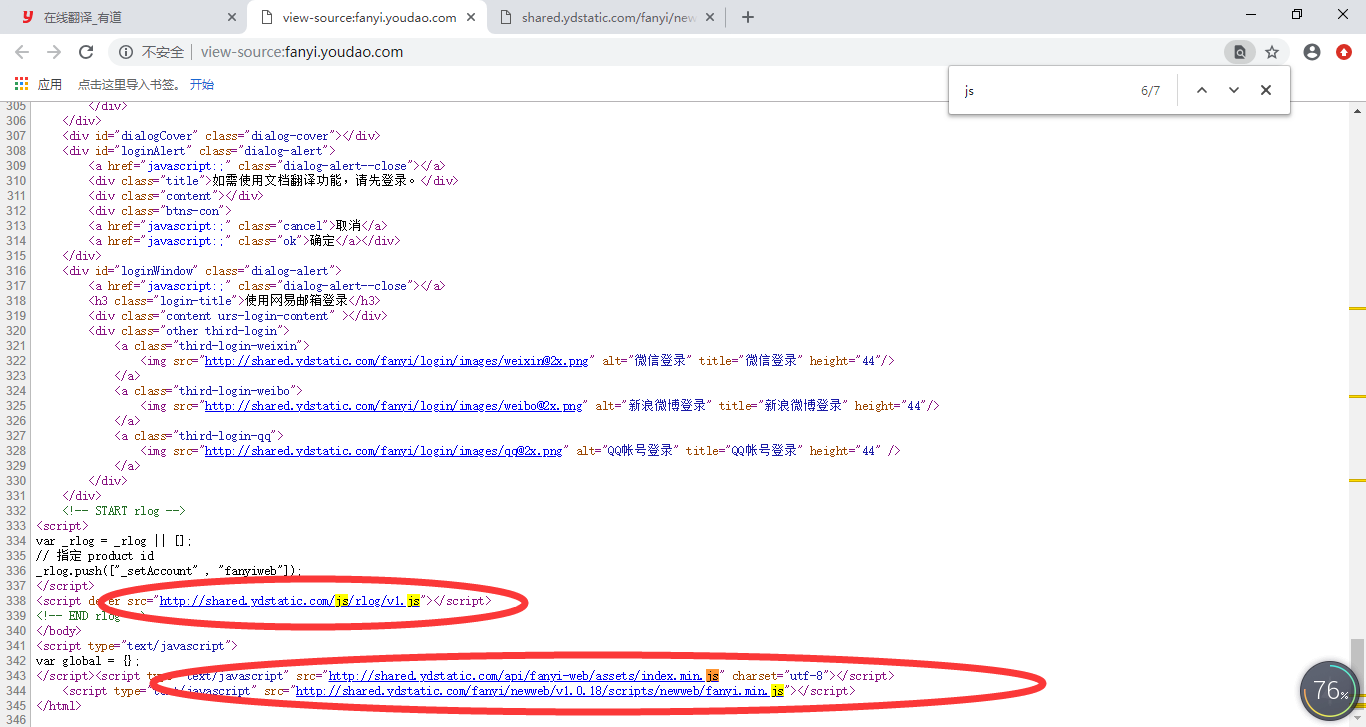This screenshot has height=727, width=1366.
Task: Open the fanyi.min.js script link
Action: point(539,691)
